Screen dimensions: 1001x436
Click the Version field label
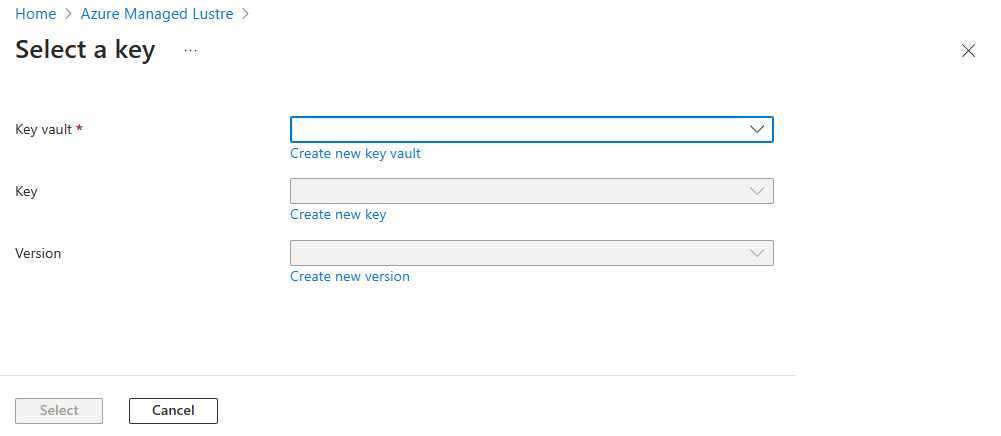click(x=38, y=253)
